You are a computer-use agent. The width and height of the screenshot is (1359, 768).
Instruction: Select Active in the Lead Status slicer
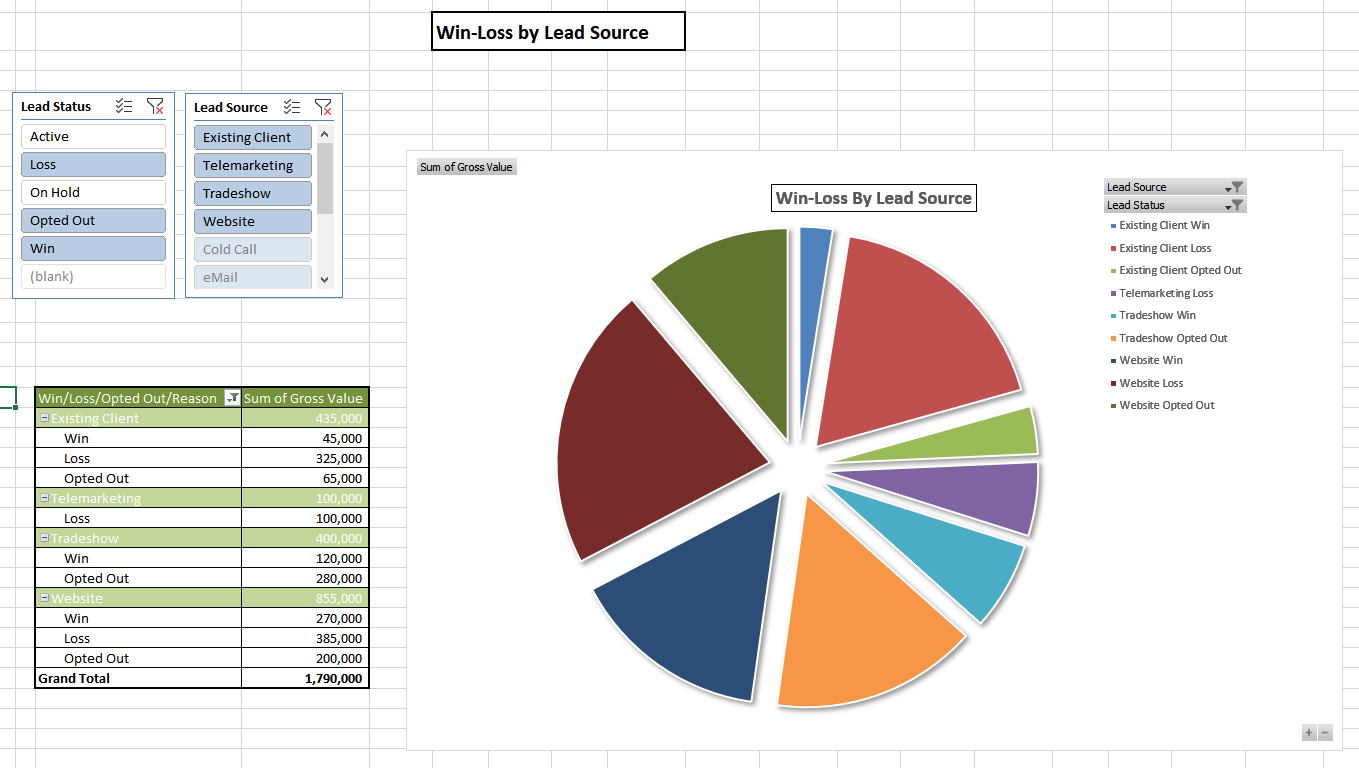(x=93, y=136)
